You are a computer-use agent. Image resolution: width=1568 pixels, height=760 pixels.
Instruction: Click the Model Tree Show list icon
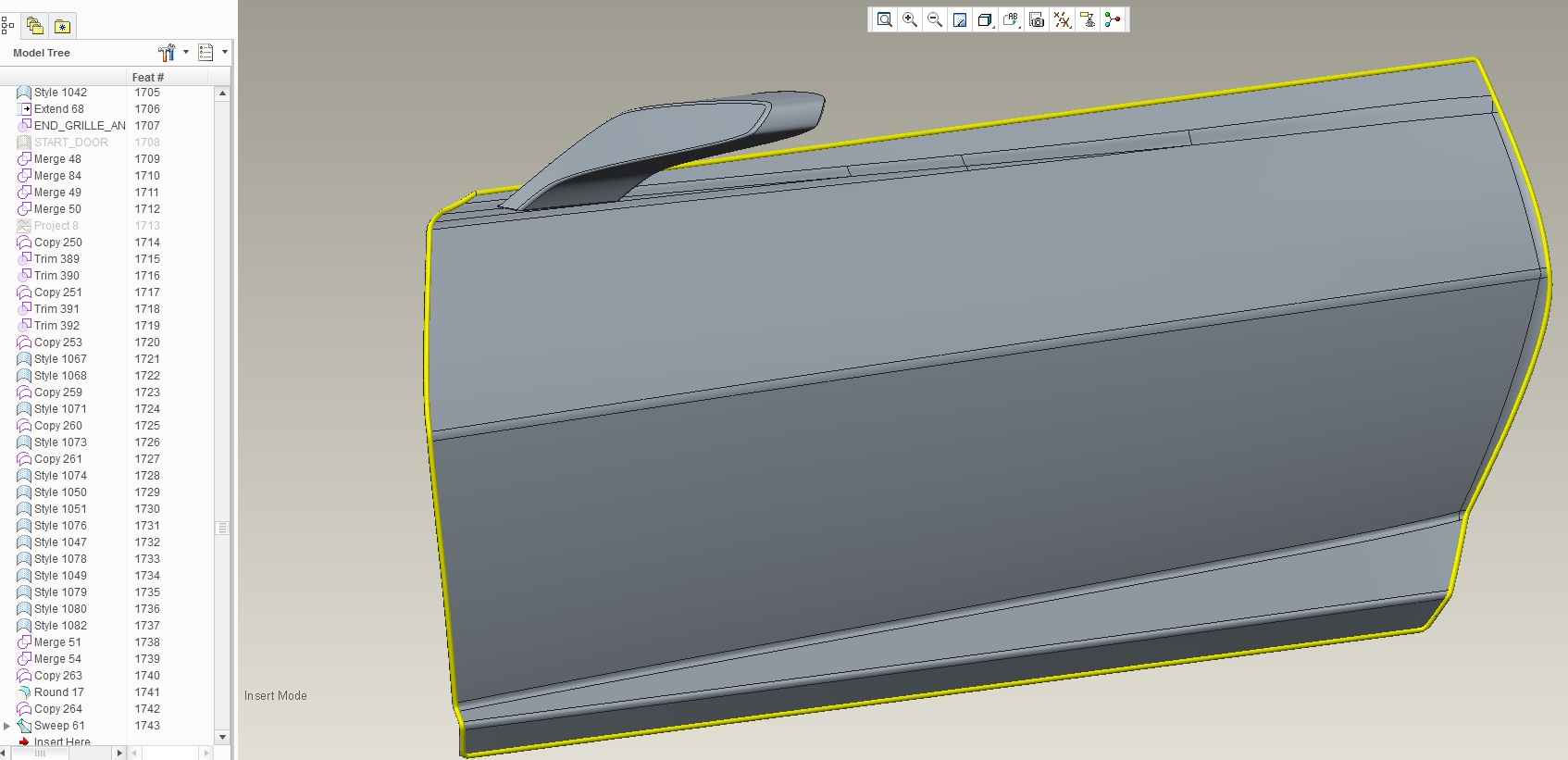point(206,53)
